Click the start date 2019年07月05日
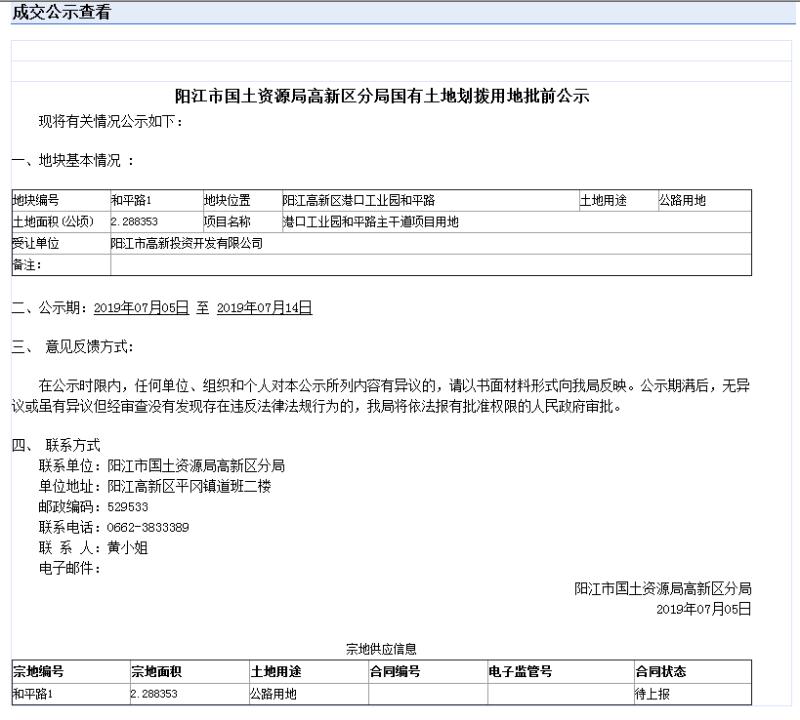Image resolution: width=800 pixels, height=720 pixels. tap(141, 308)
